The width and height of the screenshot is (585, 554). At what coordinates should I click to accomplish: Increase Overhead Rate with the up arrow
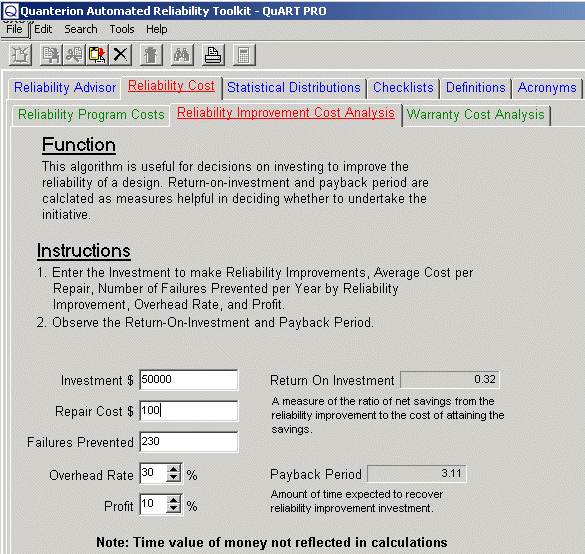pos(173,469)
